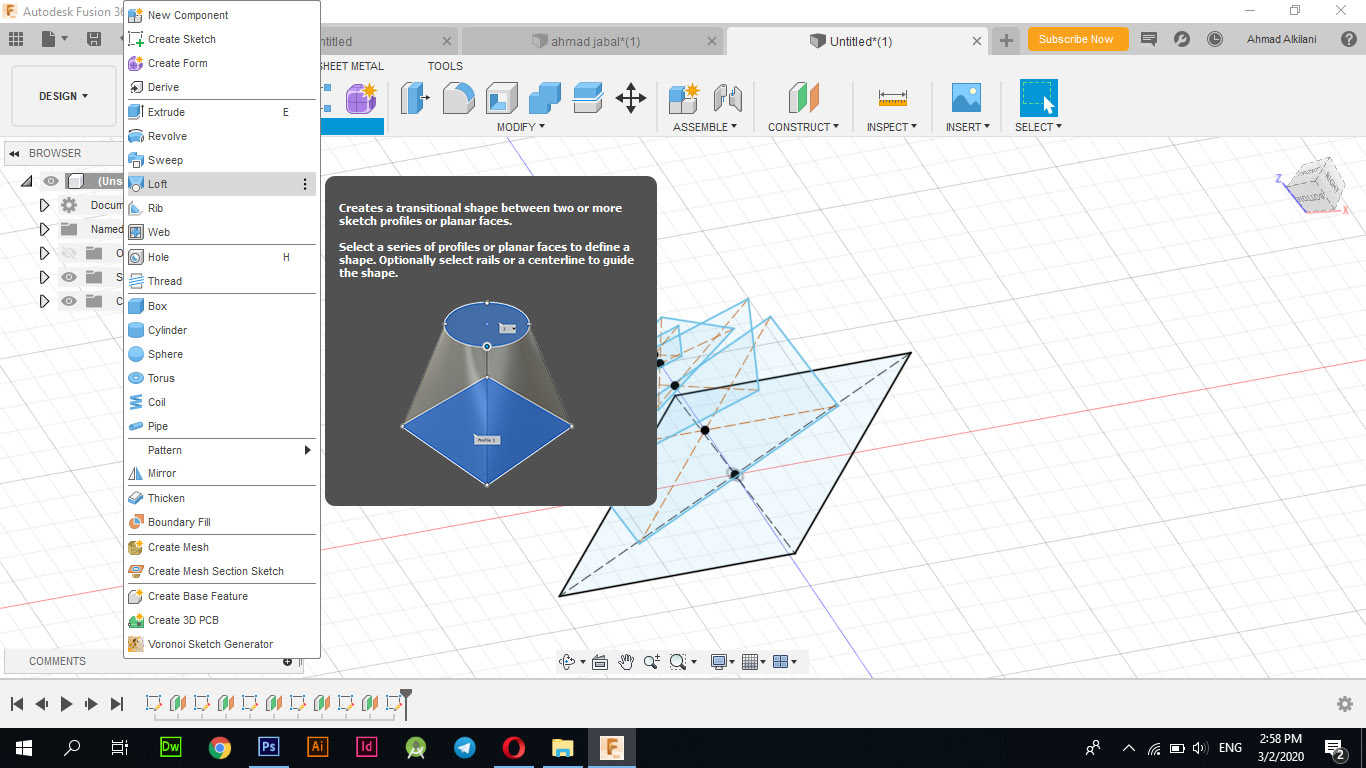Image resolution: width=1366 pixels, height=768 pixels.
Task: Show the hidden Origin (O…) folder eye
Action: pos(69,253)
